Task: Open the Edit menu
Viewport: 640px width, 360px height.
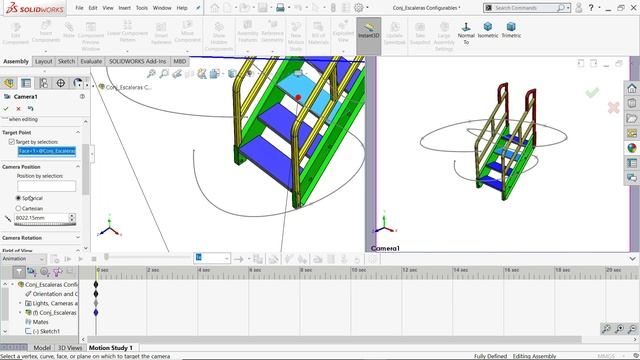Action: pos(93,8)
